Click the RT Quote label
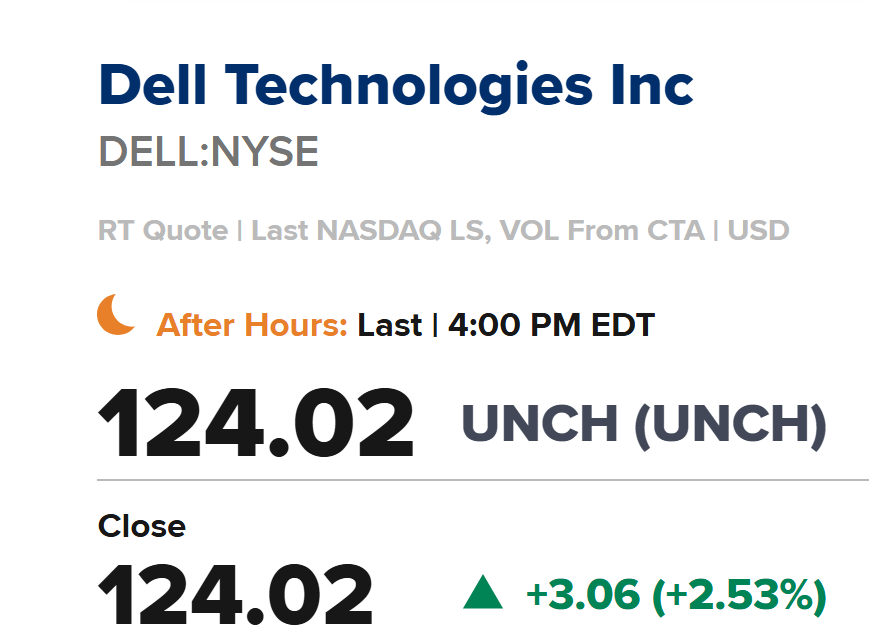The image size is (869, 640). coord(163,231)
